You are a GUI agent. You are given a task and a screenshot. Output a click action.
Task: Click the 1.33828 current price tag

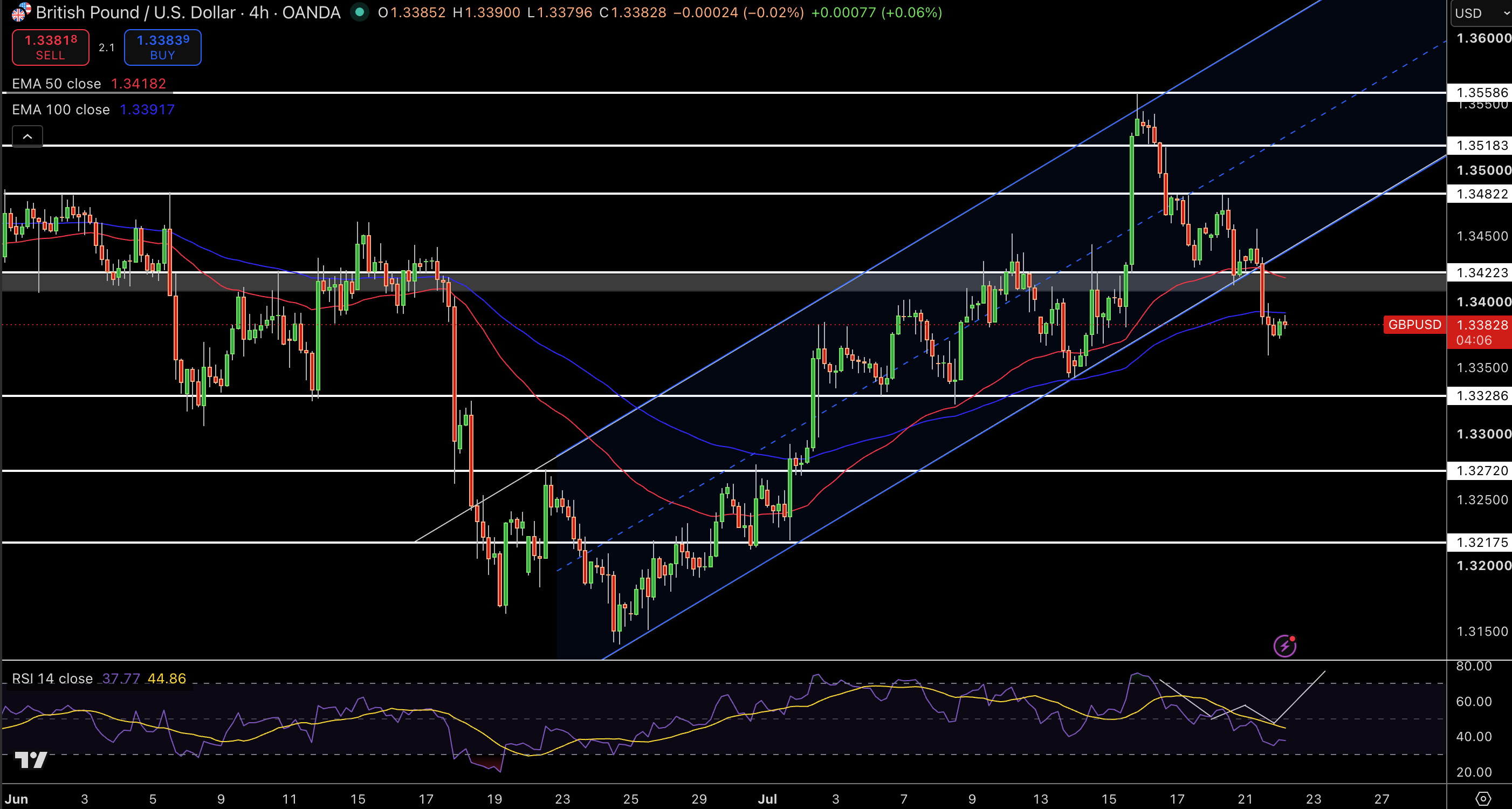tap(1482, 325)
